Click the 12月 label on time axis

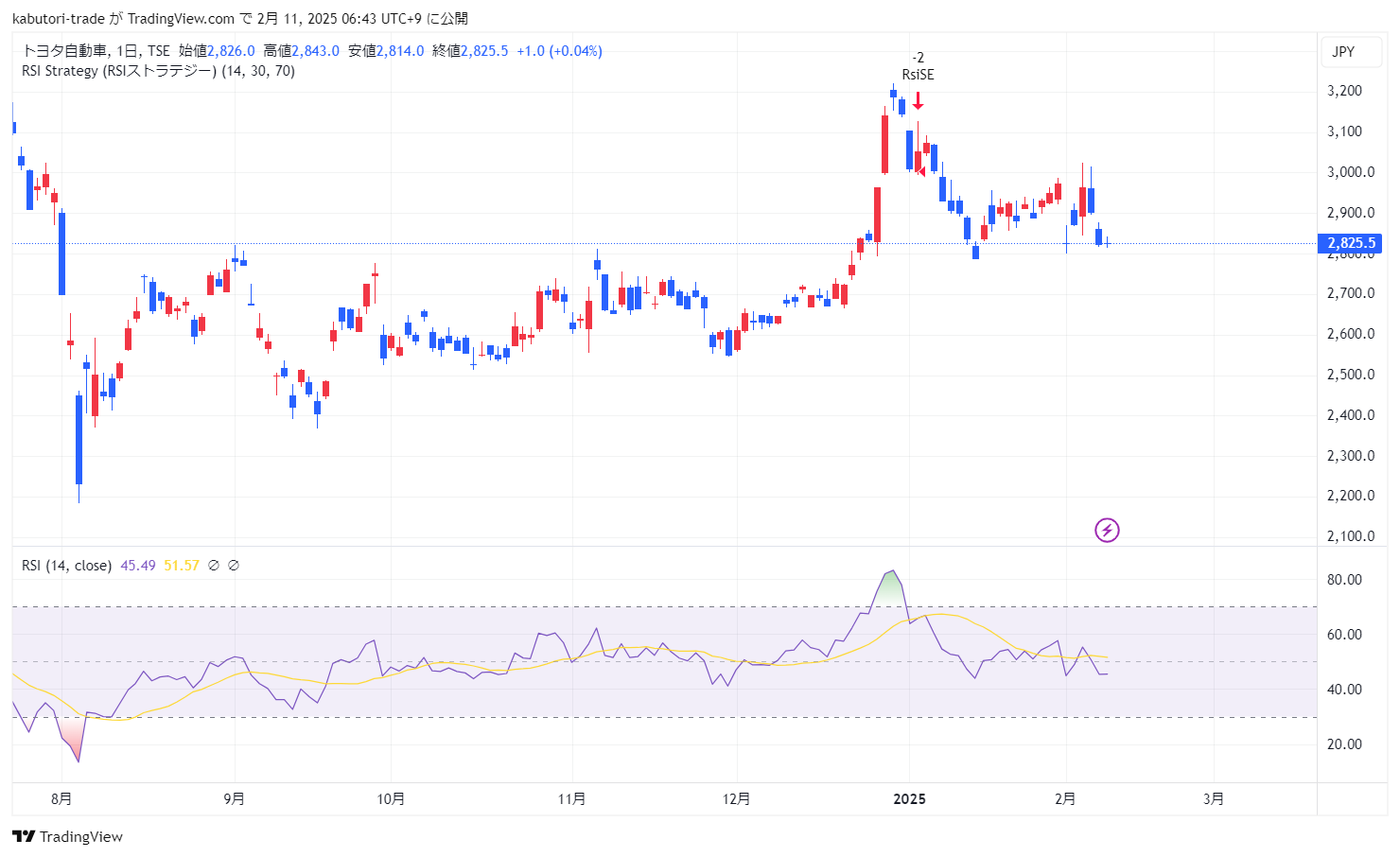736,799
